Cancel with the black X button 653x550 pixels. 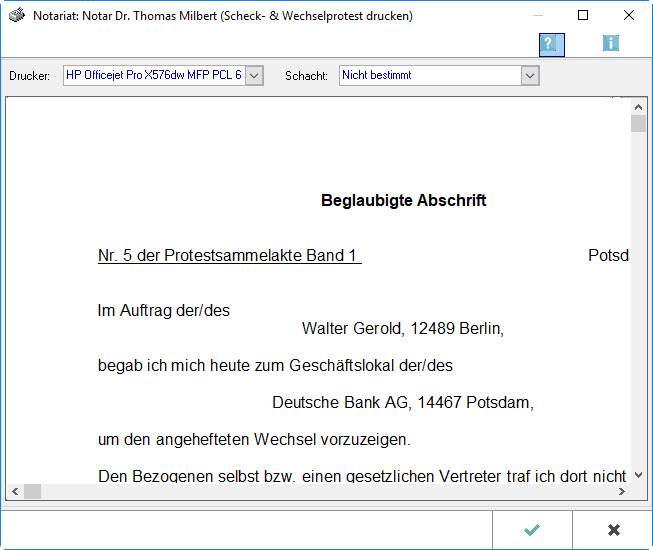613,530
